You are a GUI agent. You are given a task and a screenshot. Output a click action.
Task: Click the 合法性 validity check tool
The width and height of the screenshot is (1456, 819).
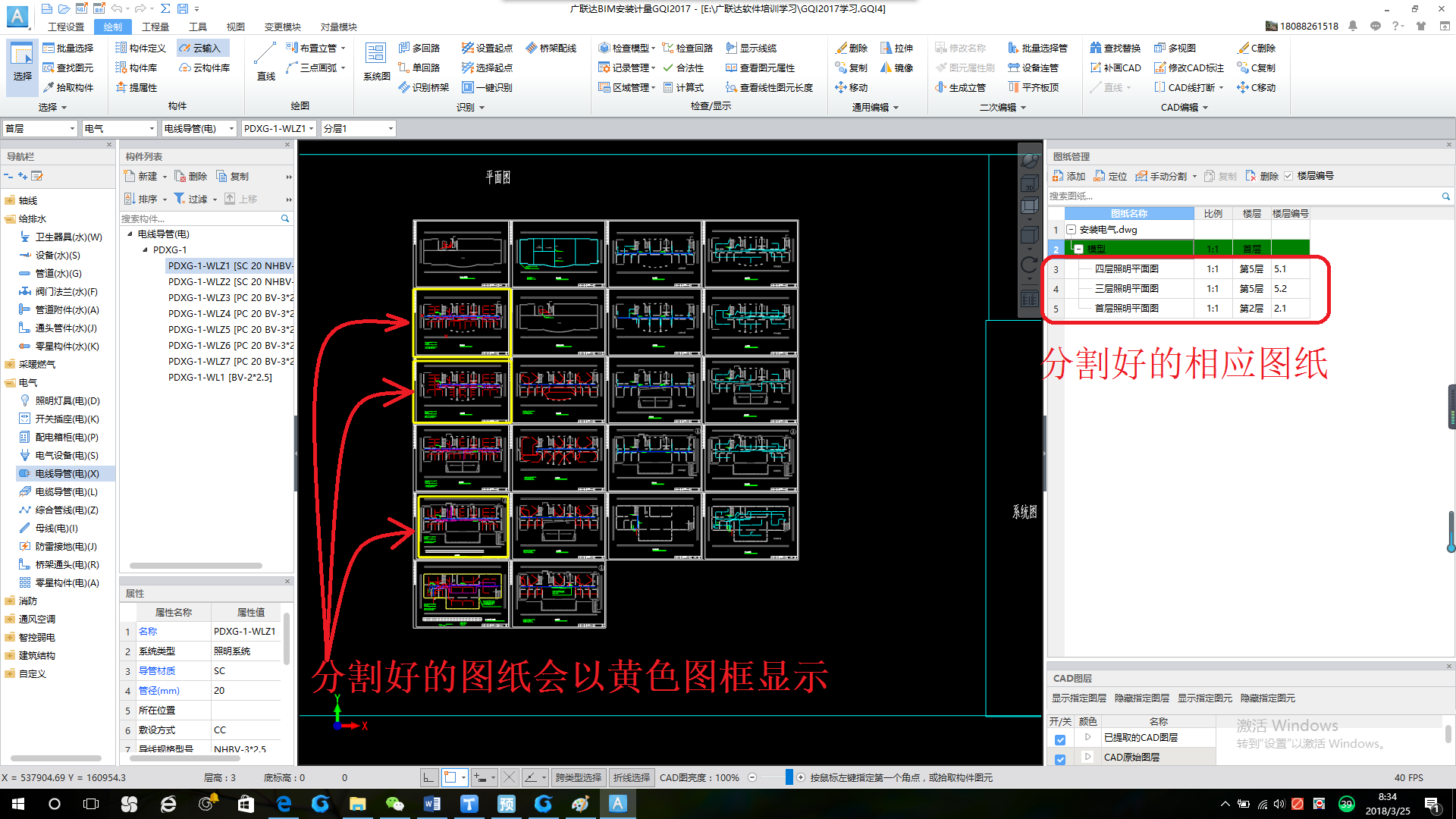[x=683, y=67]
